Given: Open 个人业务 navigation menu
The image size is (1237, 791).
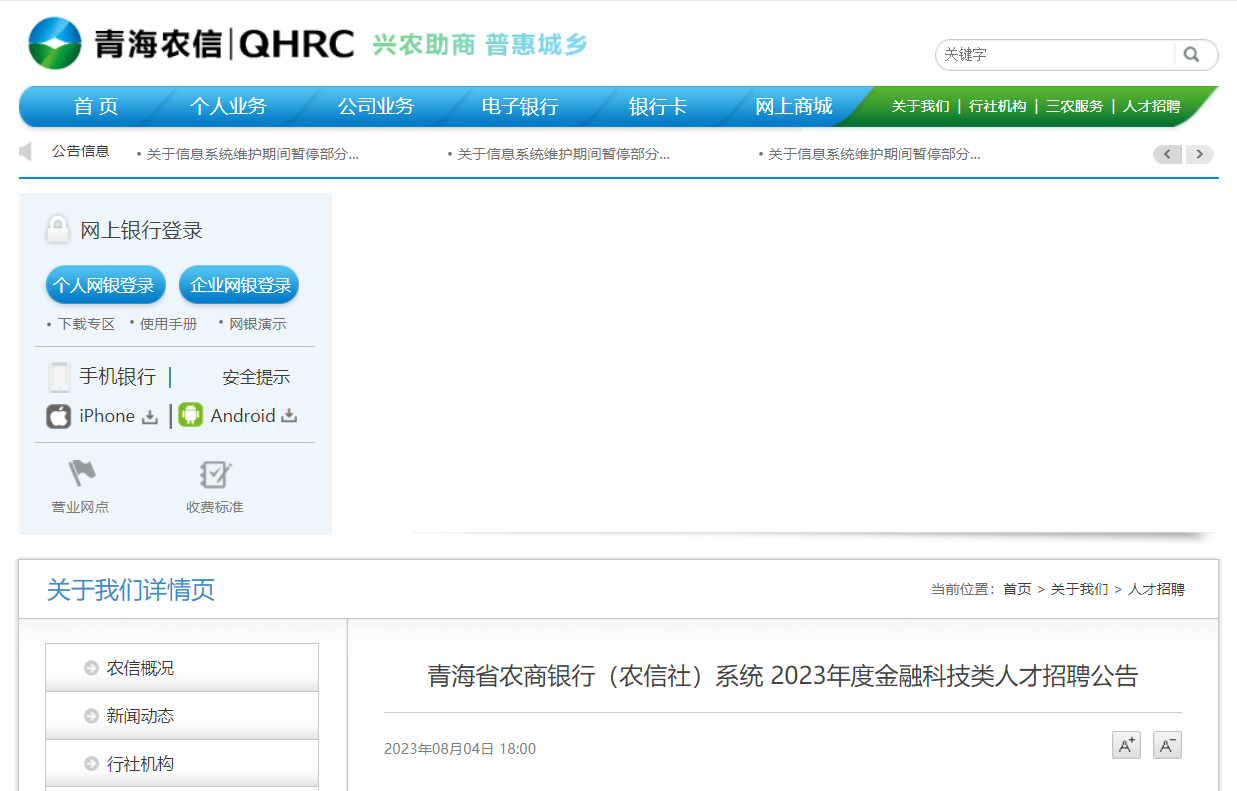Looking at the screenshot, I should coord(228,107).
